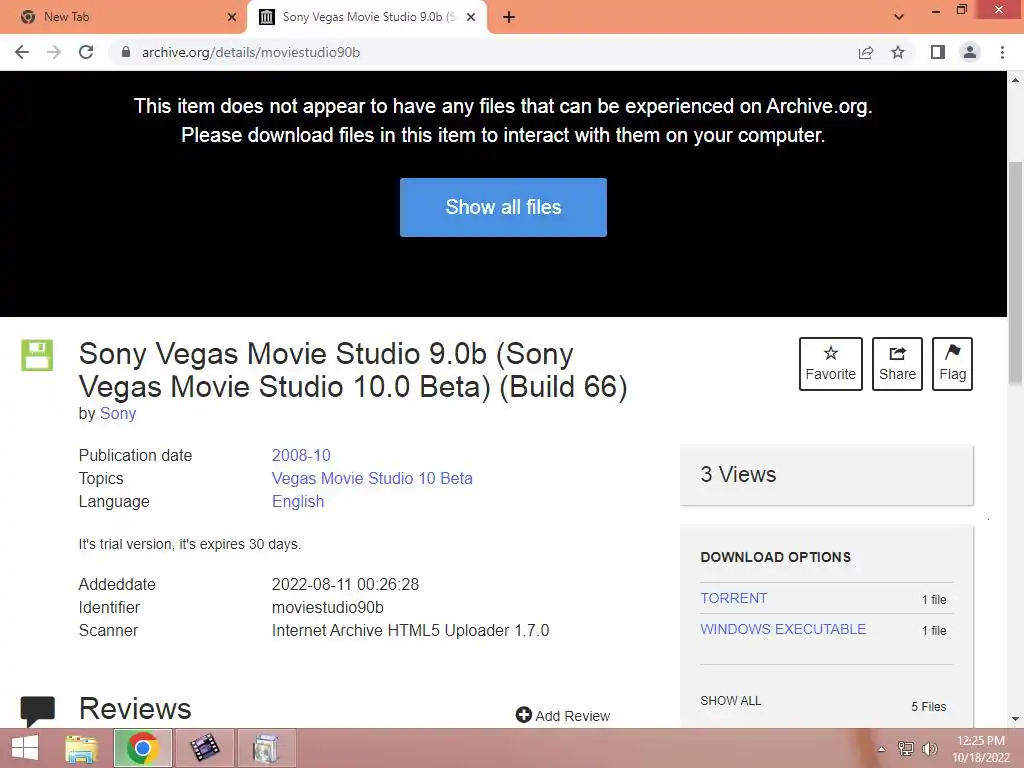
Task: Open the share-page icon in address bar
Action: [x=866, y=52]
